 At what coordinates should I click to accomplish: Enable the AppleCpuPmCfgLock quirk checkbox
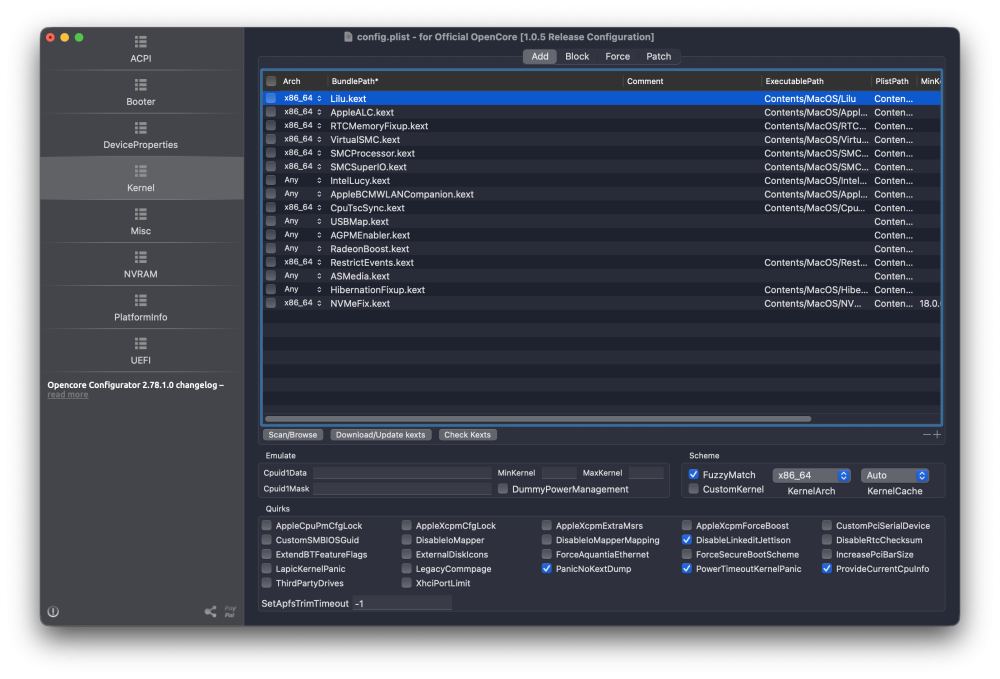point(267,525)
